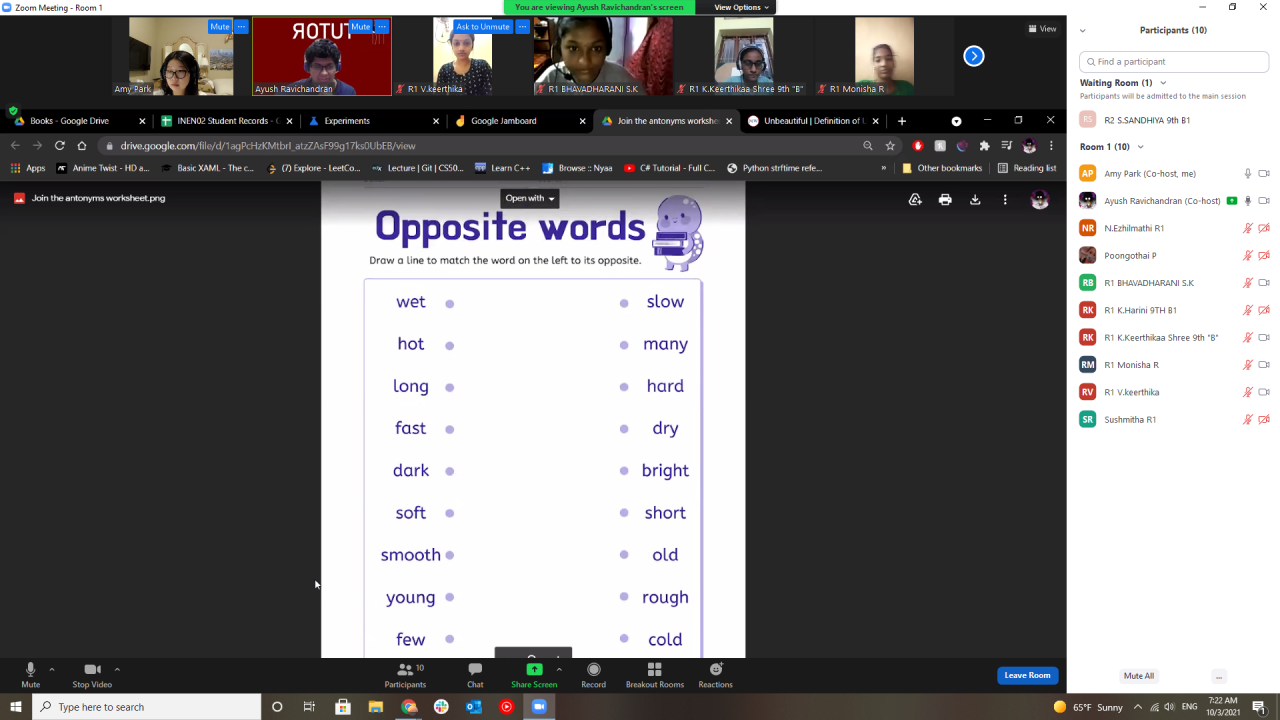The width and height of the screenshot is (1280, 720).
Task: Unmute Sushmitha R1 in participants list
Action: pyautogui.click(x=1248, y=419)
